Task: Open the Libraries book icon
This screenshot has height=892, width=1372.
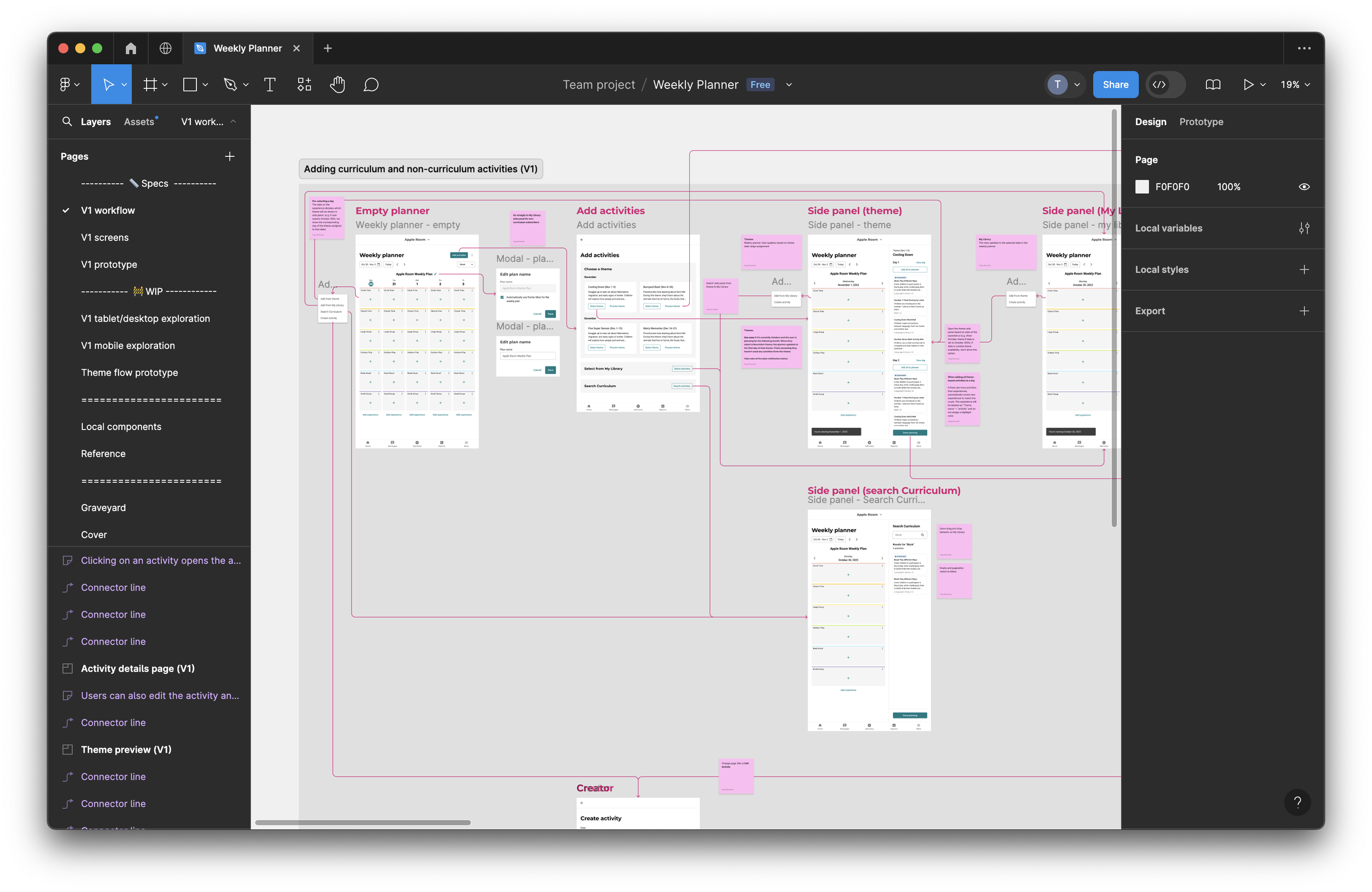Action: pyautogui.click(x=1213, y=84)
